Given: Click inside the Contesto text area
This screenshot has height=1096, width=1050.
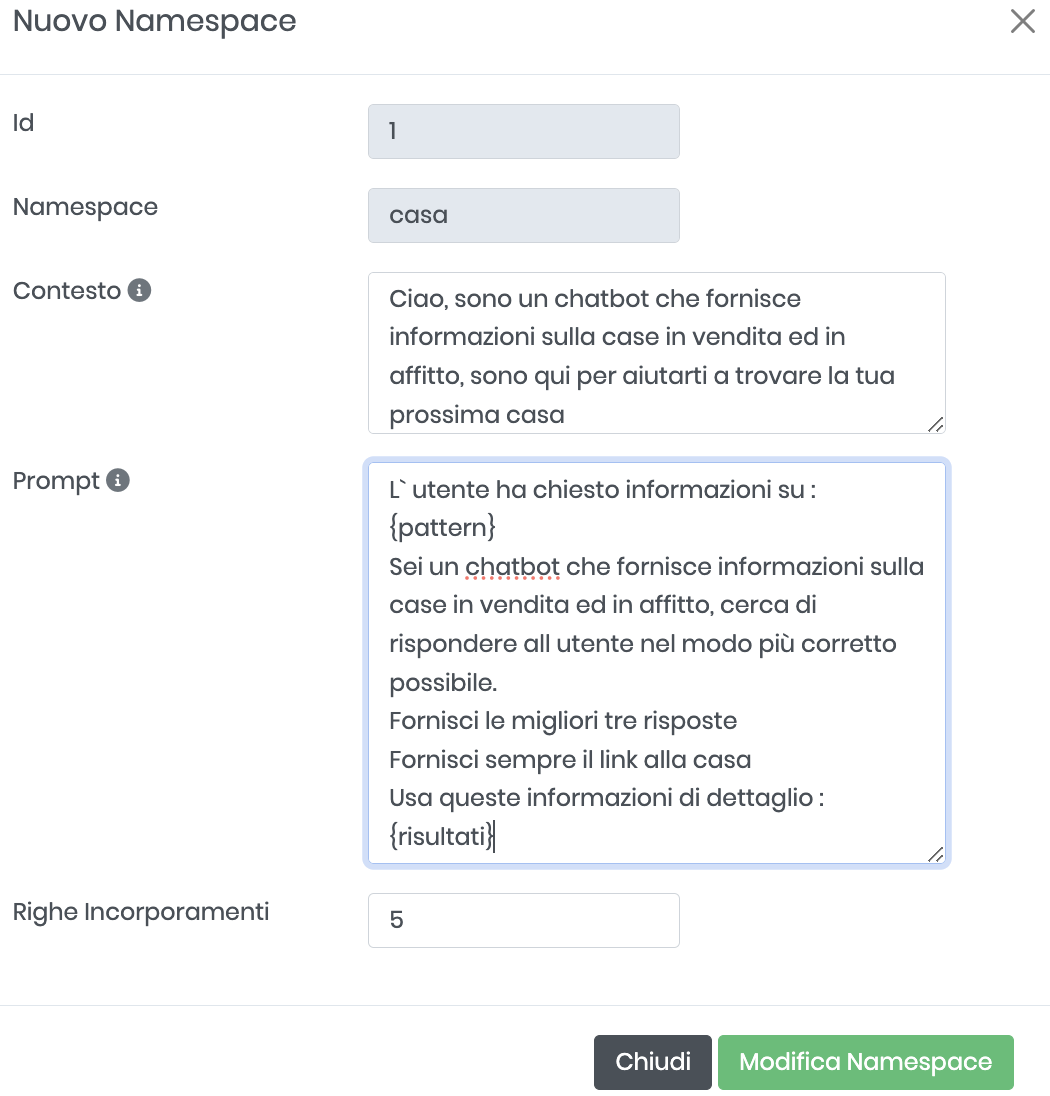Looking at the screenshot, I should point(656,353).
